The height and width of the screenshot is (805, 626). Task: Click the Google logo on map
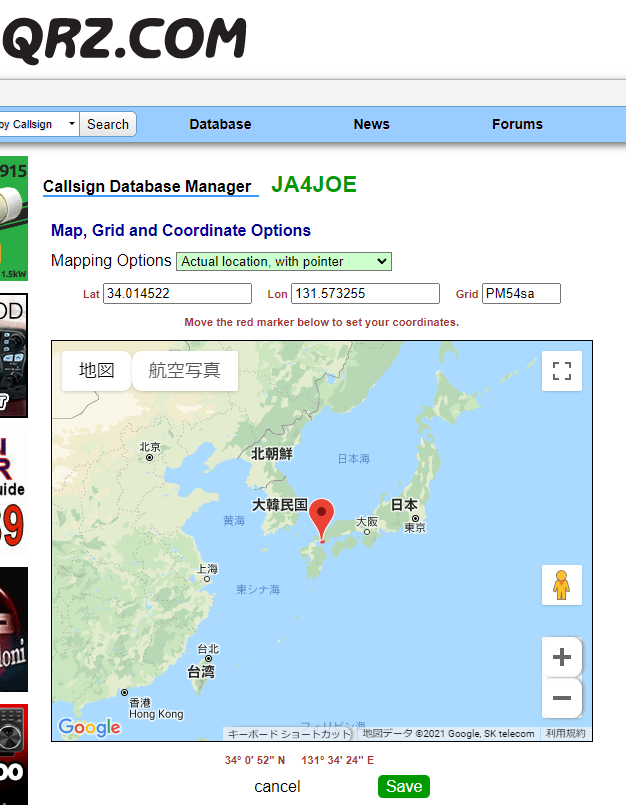[x=89, y=727]
